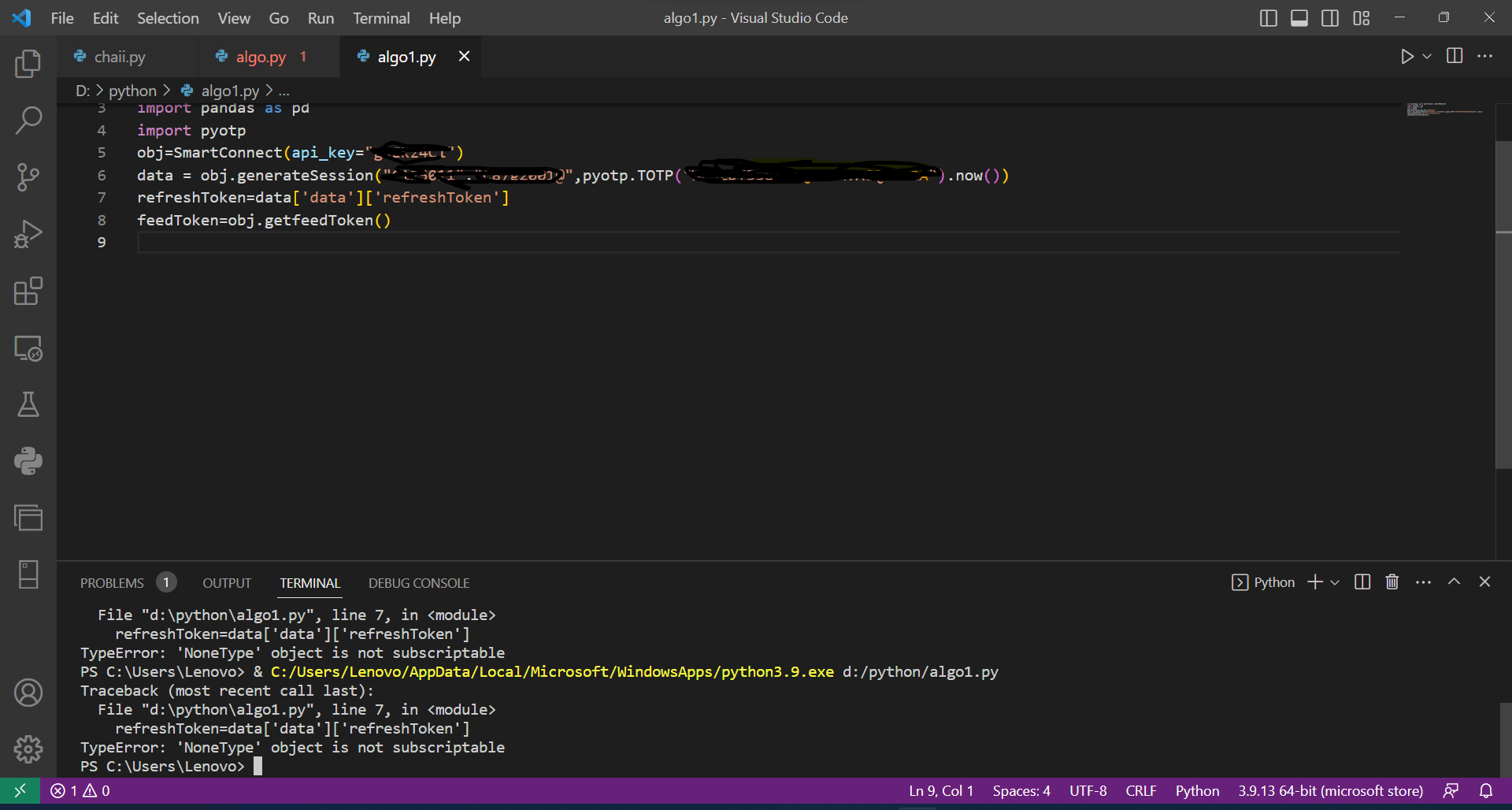
Task: Click the D: drive breadcrumb
Action: click(83, 91)
